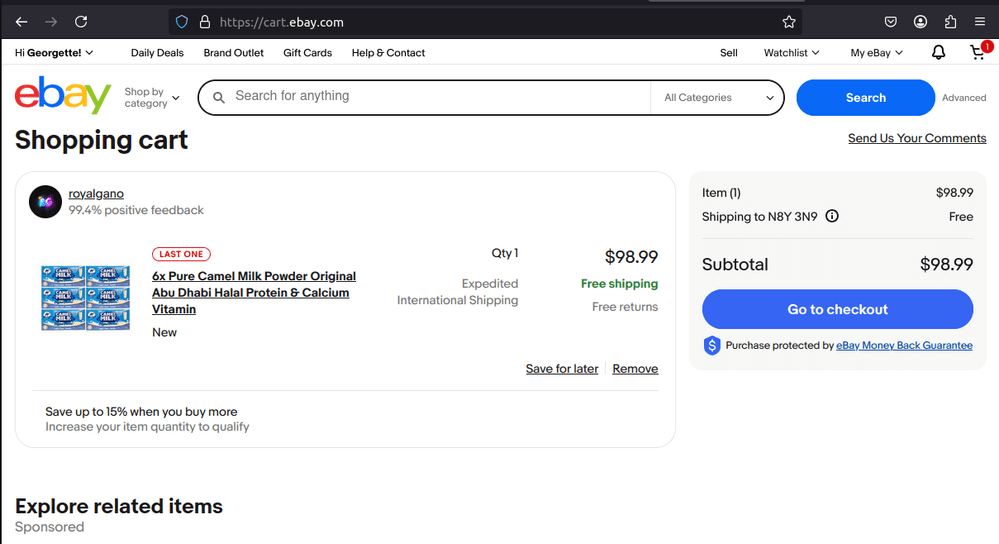Click the Free returns text

pyautogui.click(x=624, y=306)
